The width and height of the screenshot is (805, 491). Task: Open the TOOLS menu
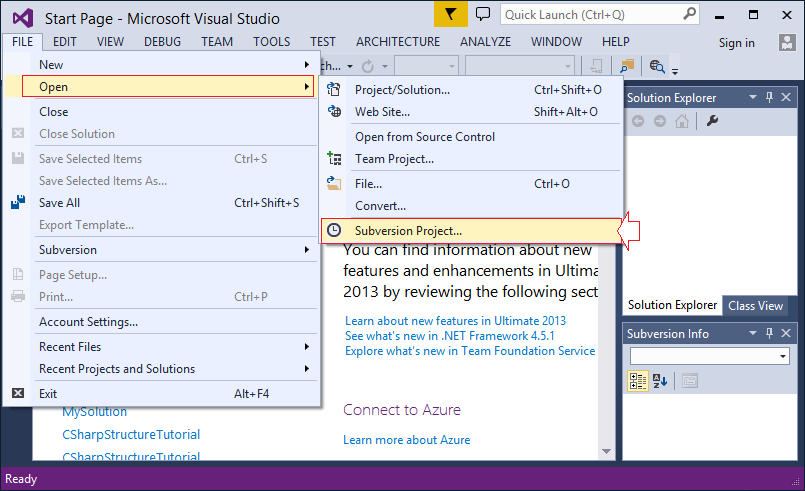click(x=272, y=42)
